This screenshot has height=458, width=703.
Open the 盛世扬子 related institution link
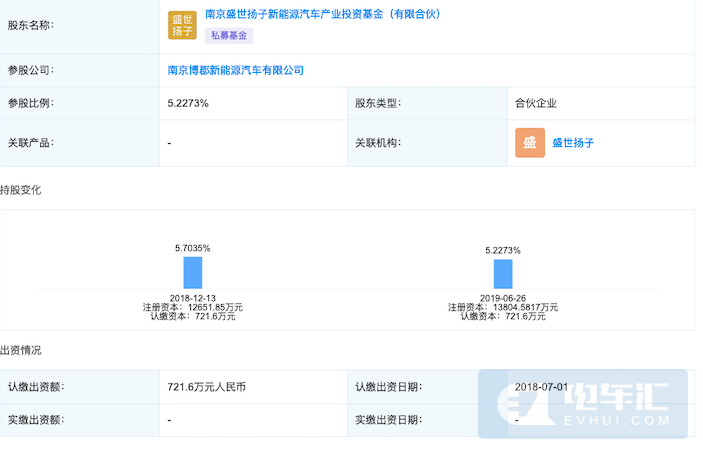tap(573, 143)
